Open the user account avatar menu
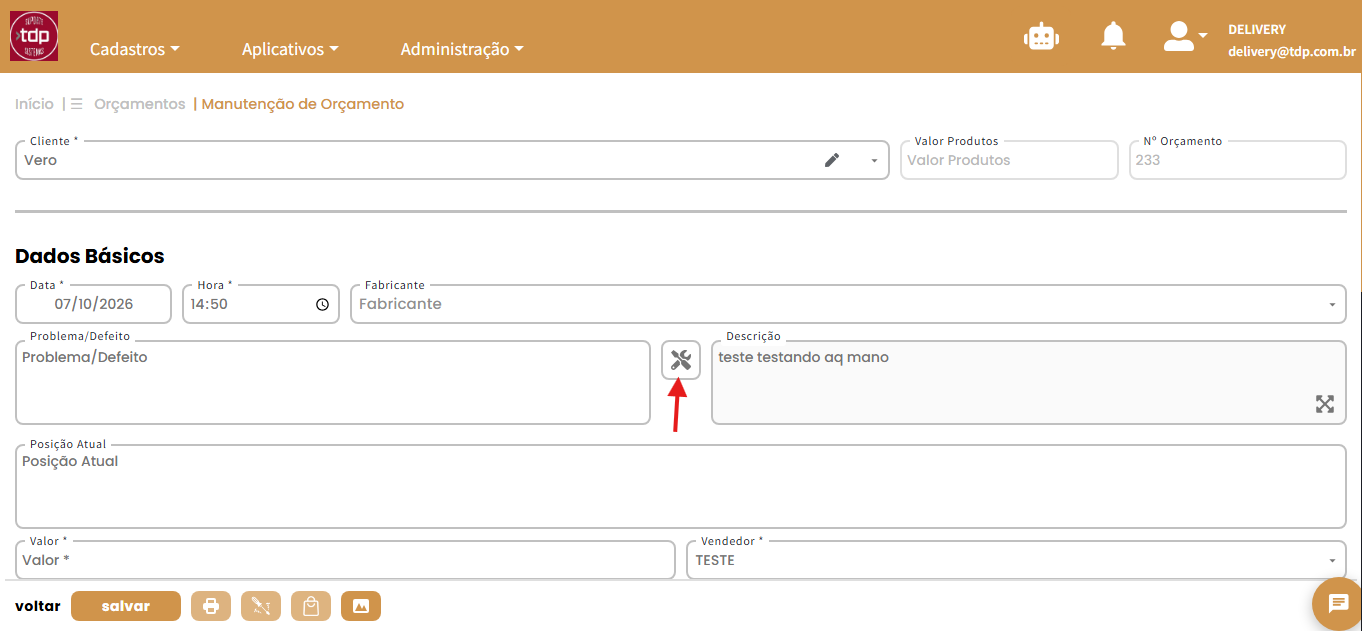The image size is (1362, 631). click(1185, 36)
